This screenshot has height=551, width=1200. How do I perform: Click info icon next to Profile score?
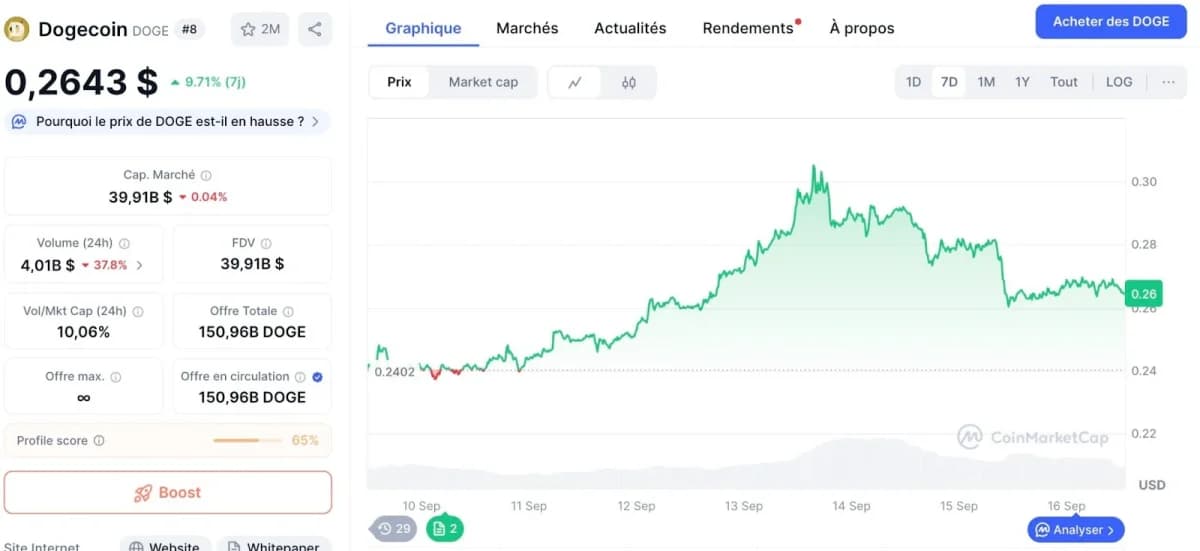click(x=99, y=441)
